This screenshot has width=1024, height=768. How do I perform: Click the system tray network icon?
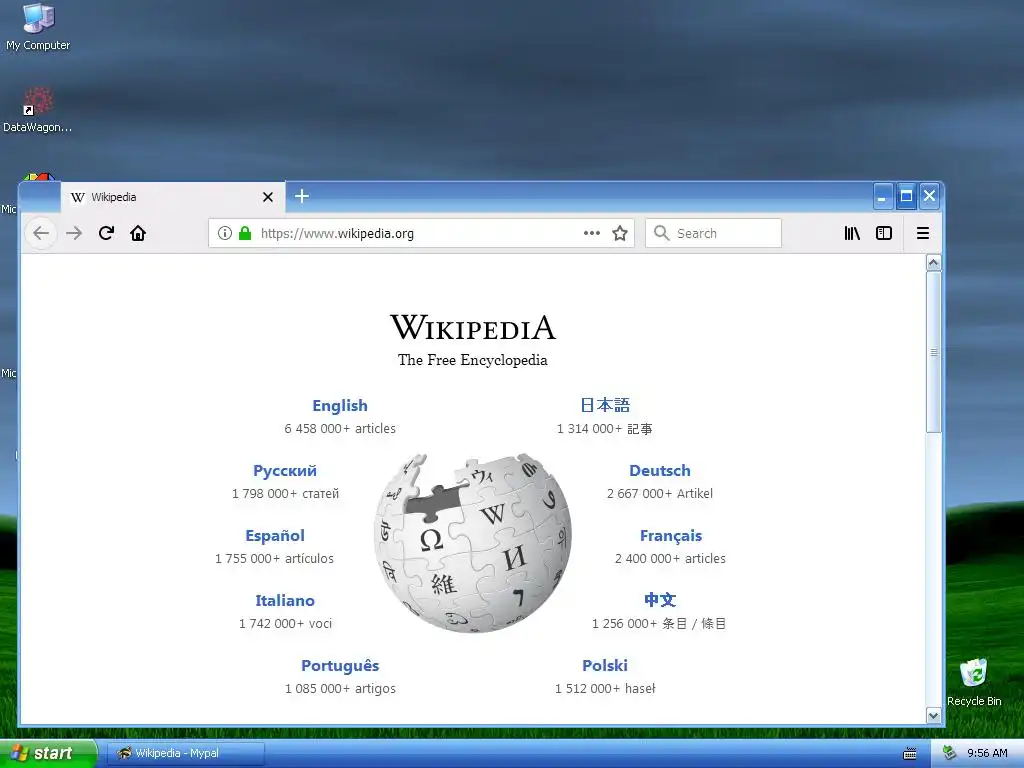[x=950, y=753]
